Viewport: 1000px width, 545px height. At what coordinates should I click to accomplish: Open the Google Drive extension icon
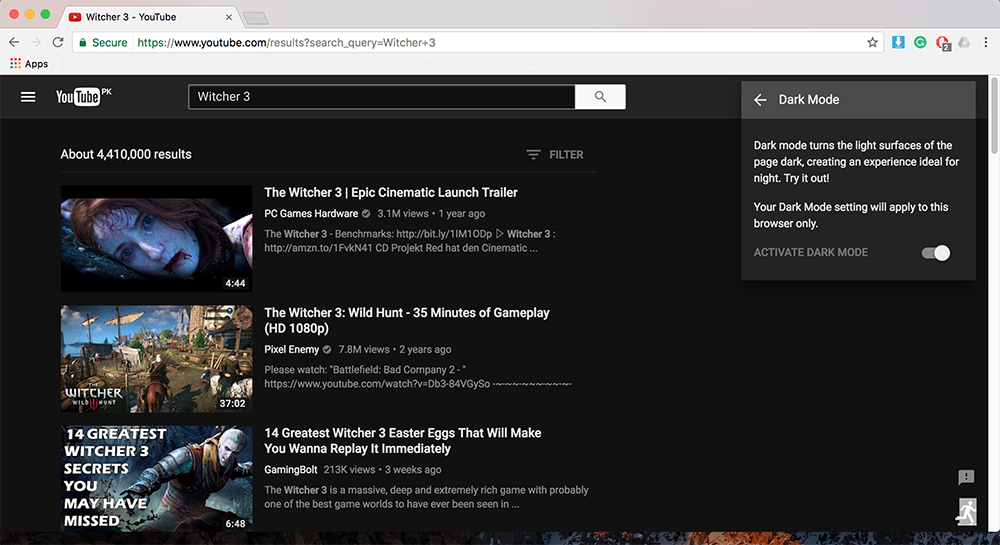pyautogui.click(x=964, y=43)
